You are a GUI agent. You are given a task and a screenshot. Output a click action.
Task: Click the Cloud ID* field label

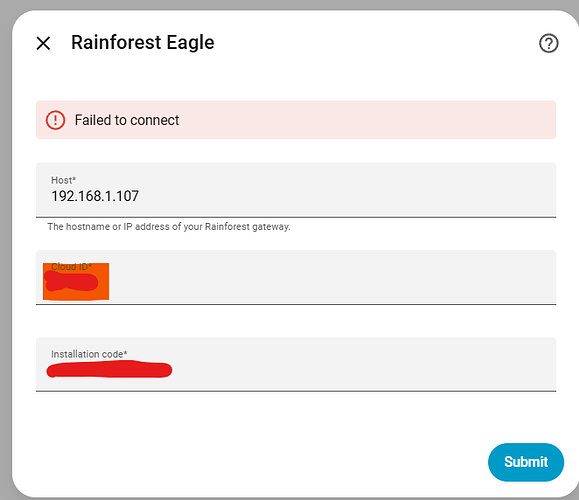(71, 267)
